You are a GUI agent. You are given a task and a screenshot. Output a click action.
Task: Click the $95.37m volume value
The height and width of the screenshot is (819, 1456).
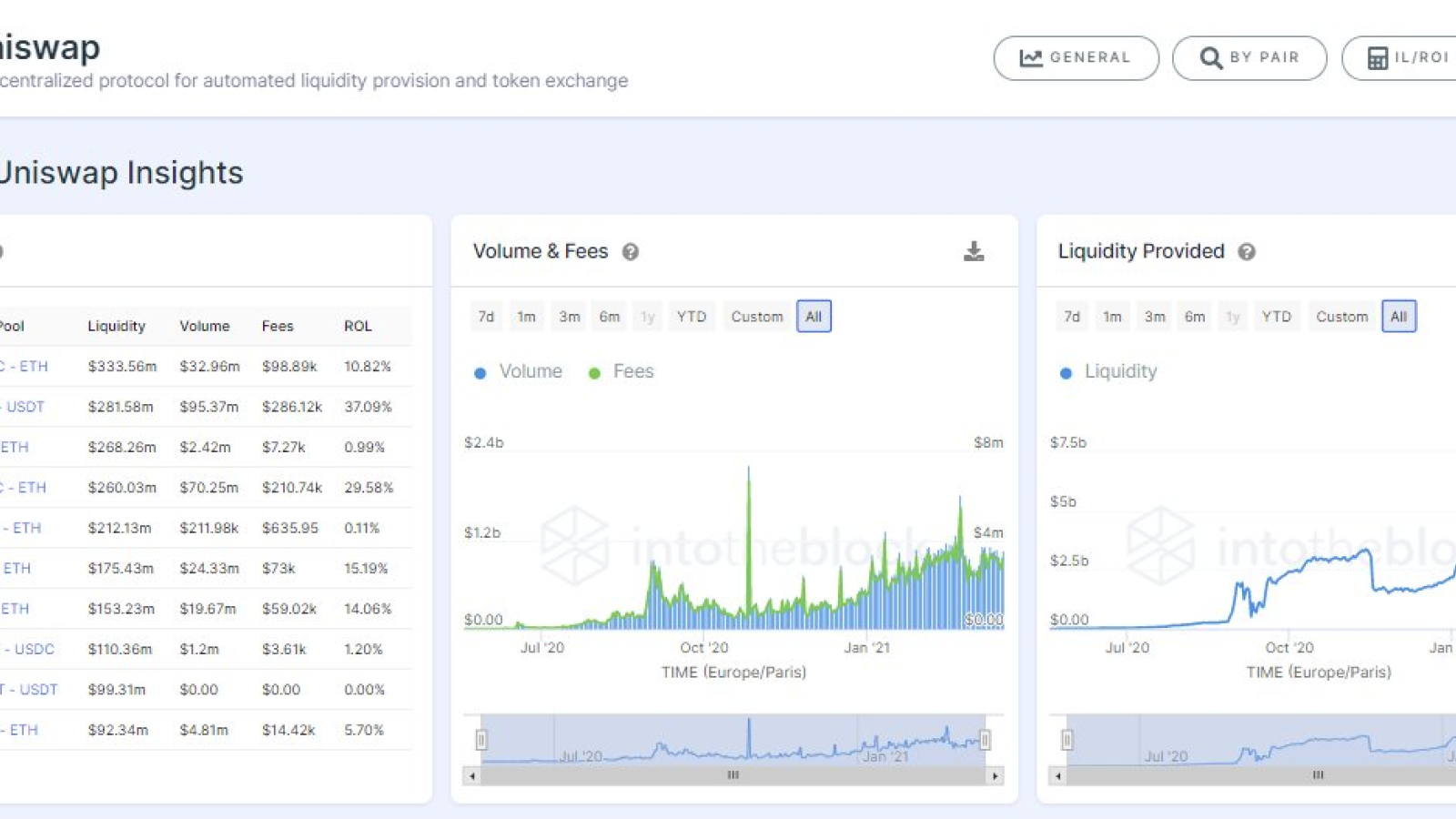click(209, 407)
